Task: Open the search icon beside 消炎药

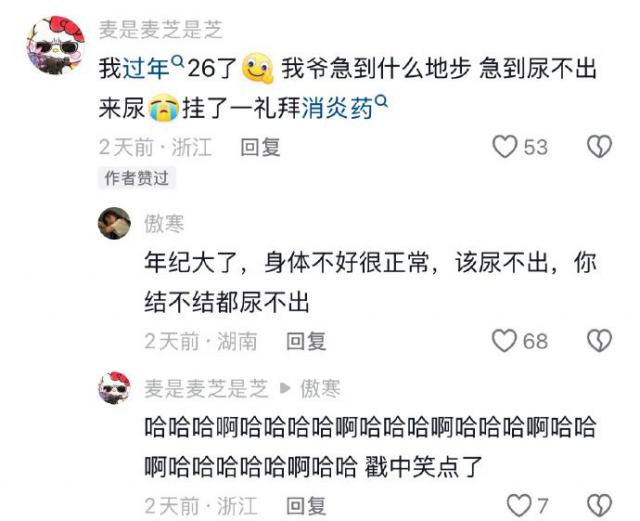Action: click(380, 101)
